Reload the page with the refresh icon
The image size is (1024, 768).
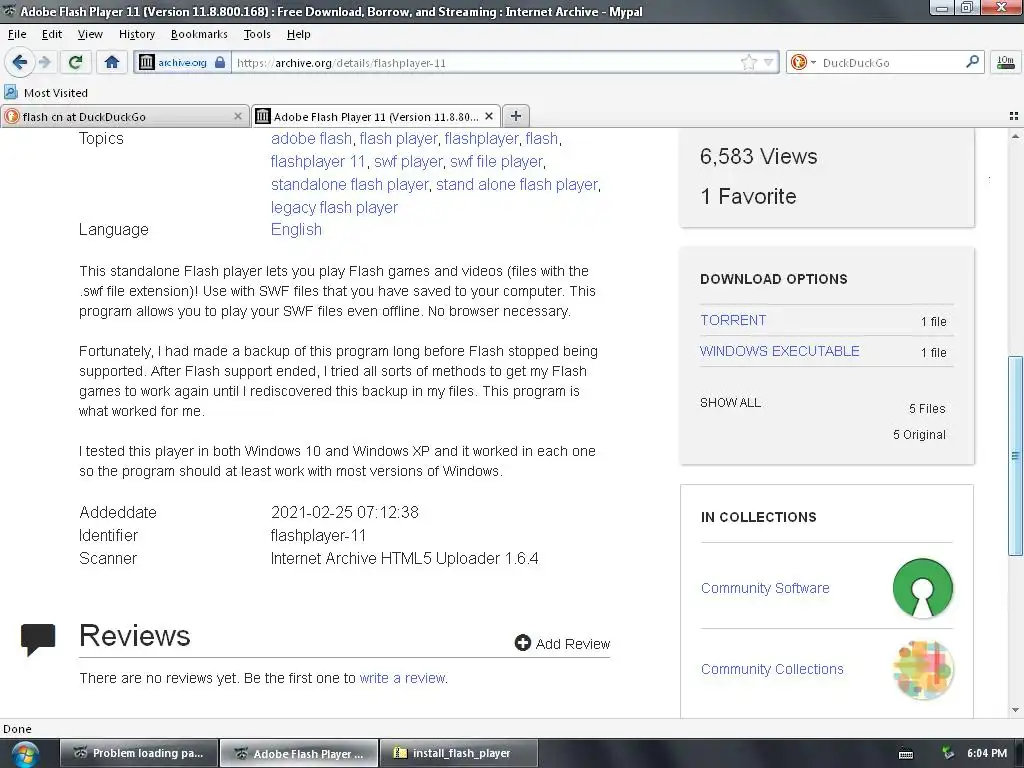(x=75, y=63)
